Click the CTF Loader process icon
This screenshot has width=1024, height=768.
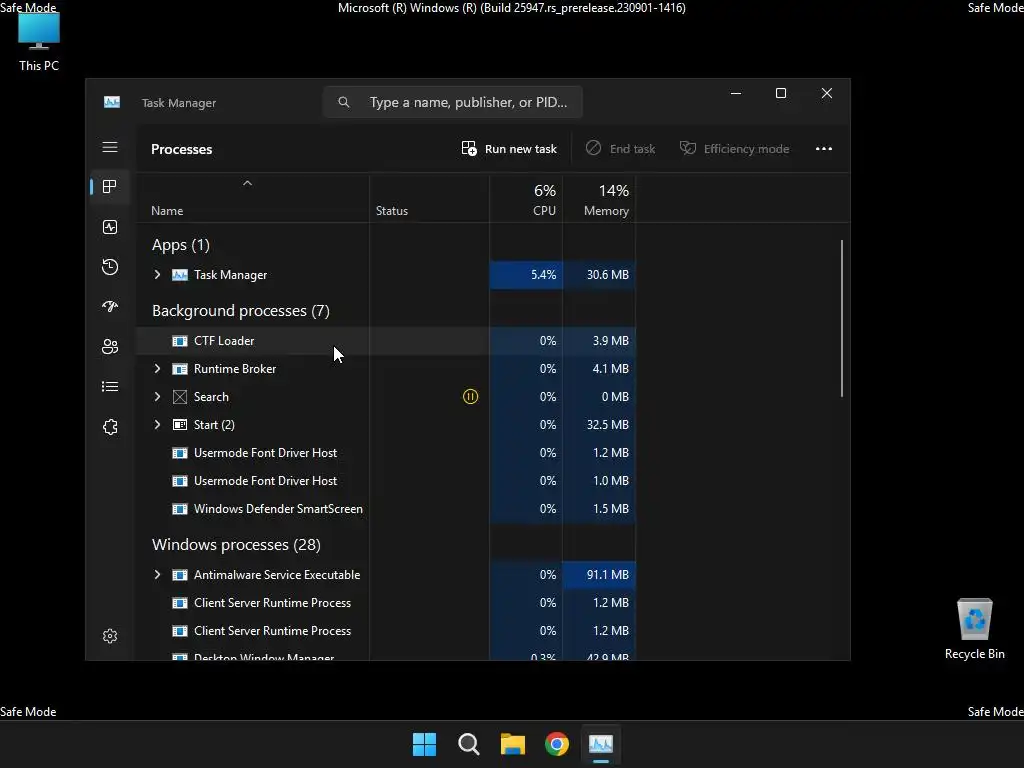coord(180,341)
